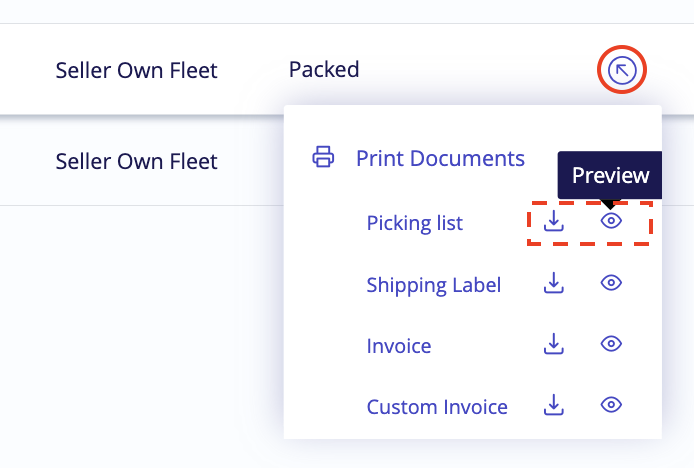Preview the Shipping Label via eye icon
Image resolution: width=694 pixels, height=468 pixels.
(x=611, y=282)
